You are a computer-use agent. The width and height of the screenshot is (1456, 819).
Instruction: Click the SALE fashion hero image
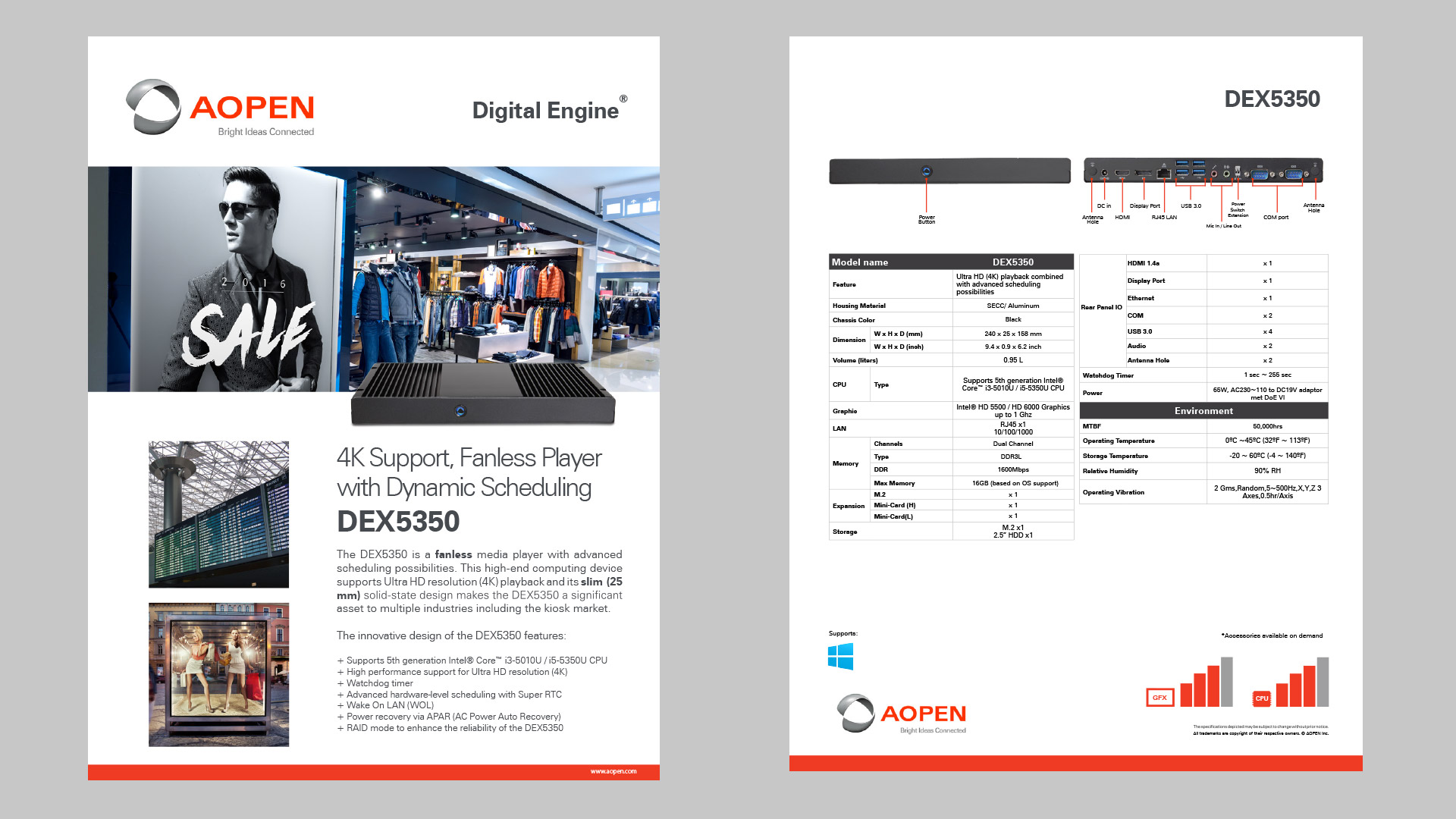pyautogui.click(x=374, y=279)
